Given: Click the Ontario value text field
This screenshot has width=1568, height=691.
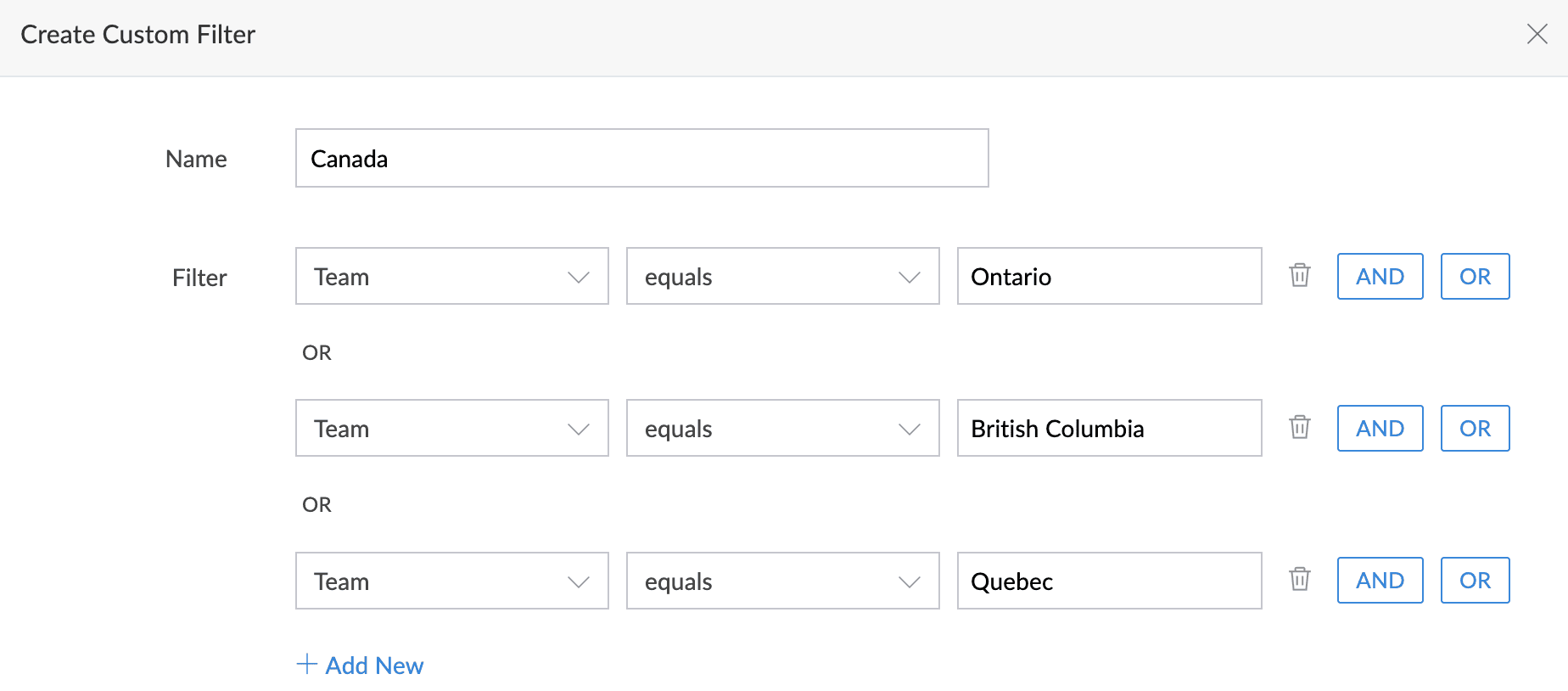Looking at the screenshot, I should (x=1109, y=277).
